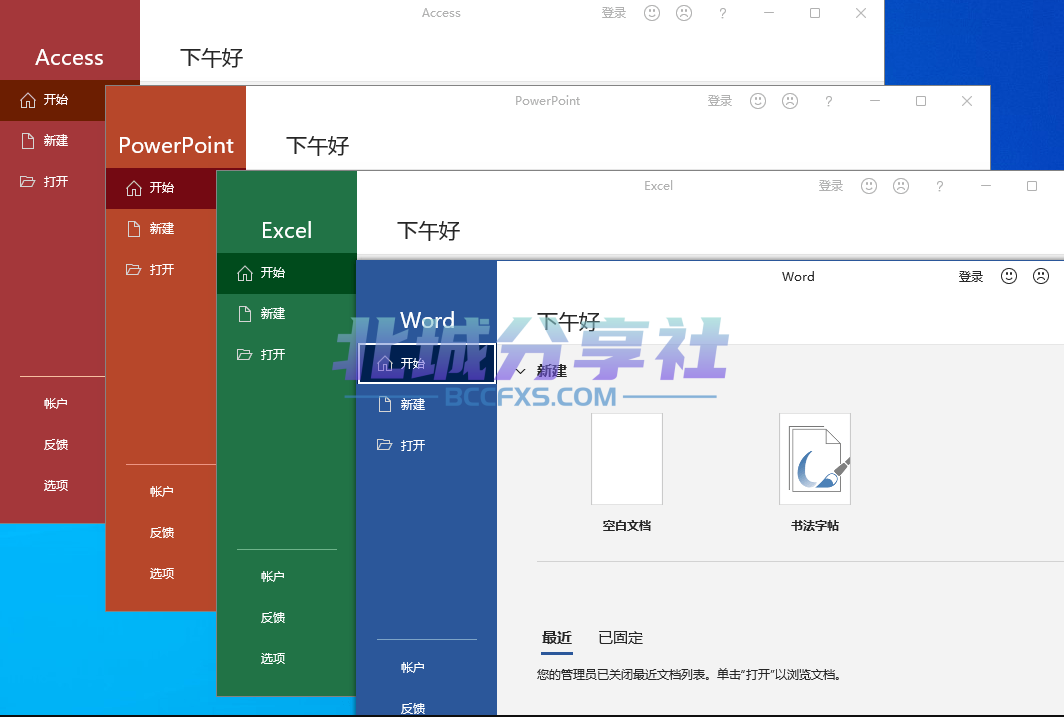This screenshot has width=1064, height=717.
Task: Open help with Excel's question mark icon
Action: [940, 186]
